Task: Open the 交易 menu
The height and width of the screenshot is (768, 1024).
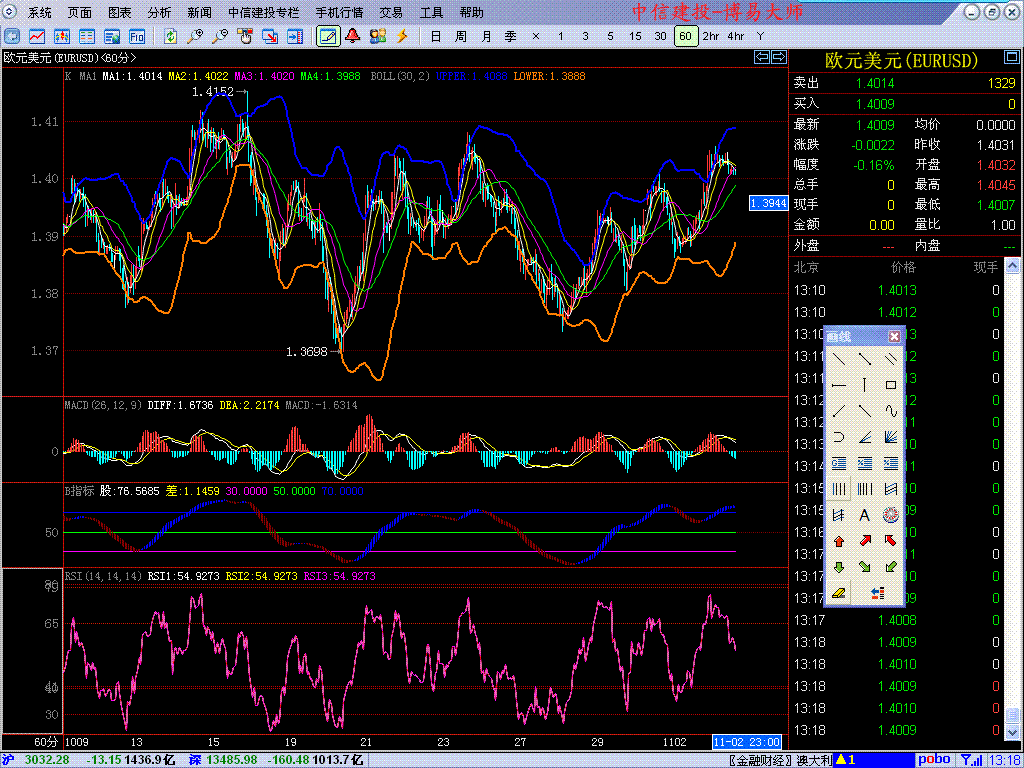Action: click(x=391, y=13)
